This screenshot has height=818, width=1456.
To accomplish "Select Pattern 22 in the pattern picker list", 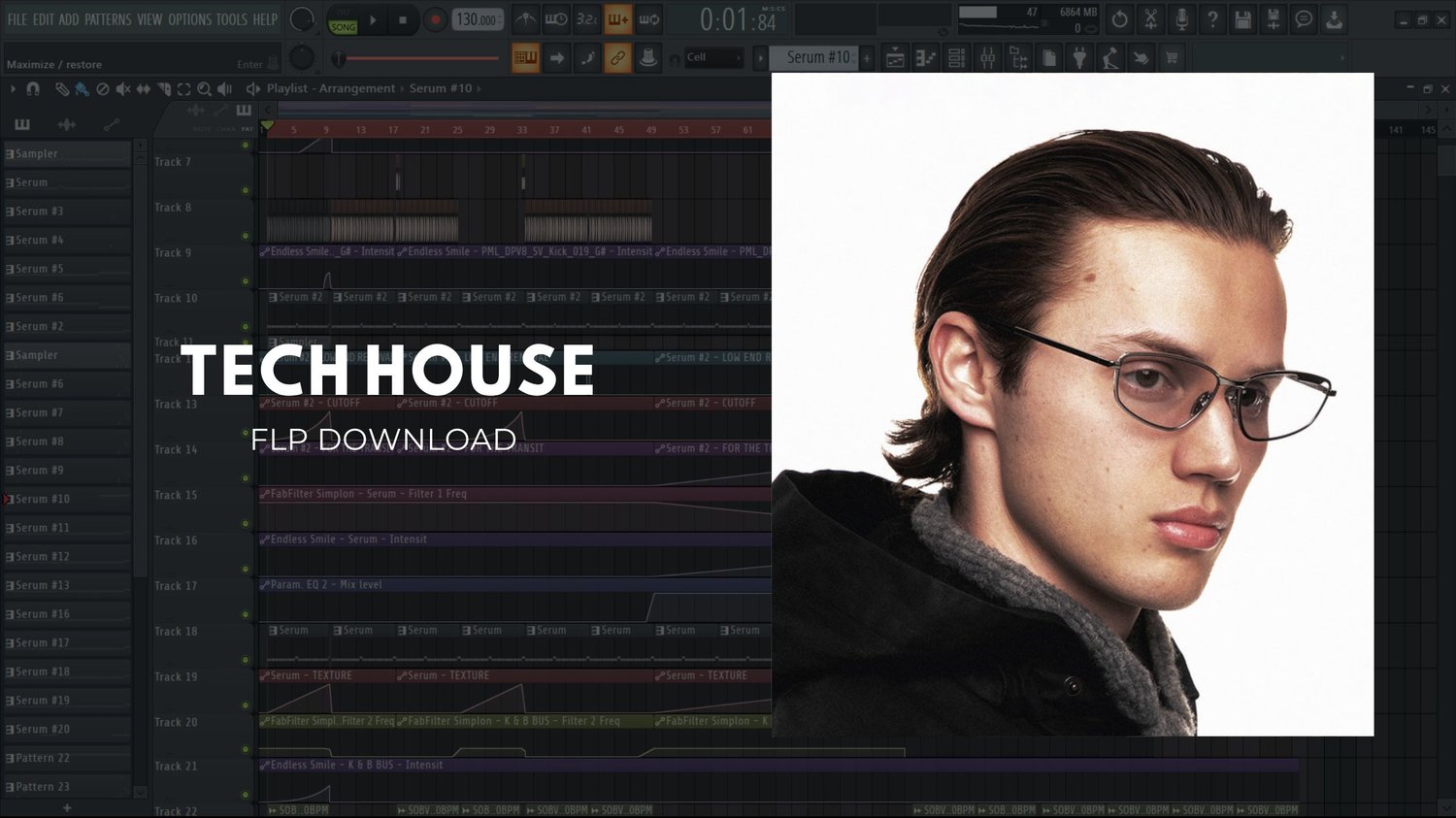I will coord(67,758).
